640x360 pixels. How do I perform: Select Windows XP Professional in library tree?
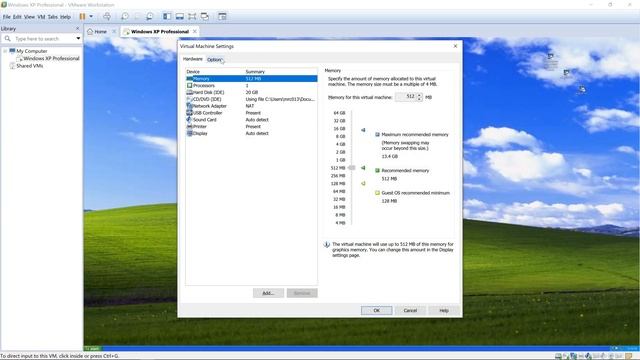(51, 58)
